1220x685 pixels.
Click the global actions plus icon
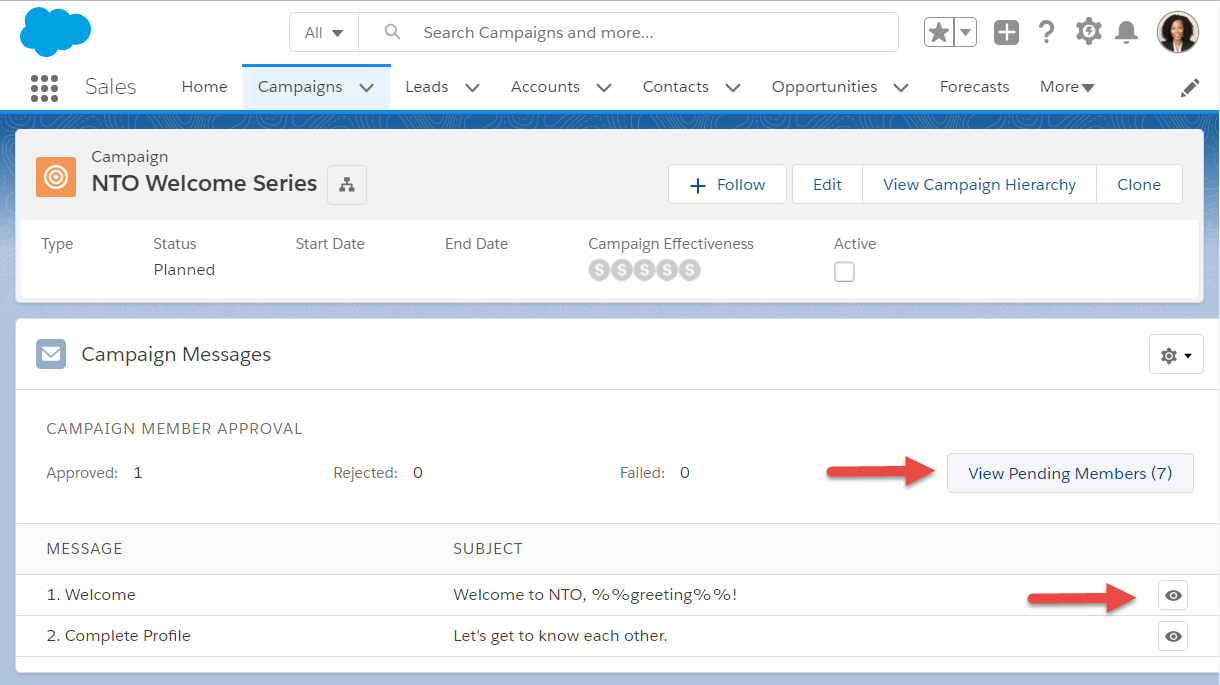click(1006, 32)
